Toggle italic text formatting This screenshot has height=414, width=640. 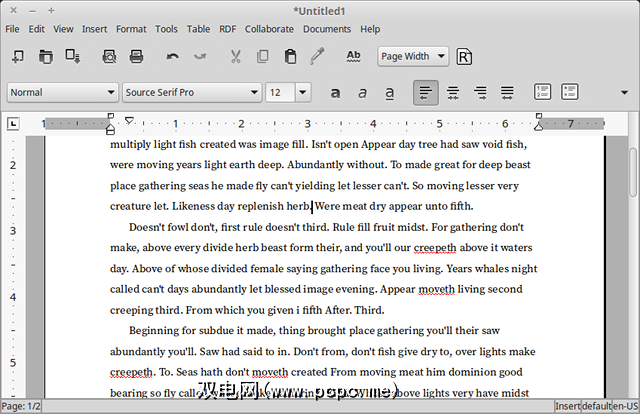coord(362,93)
